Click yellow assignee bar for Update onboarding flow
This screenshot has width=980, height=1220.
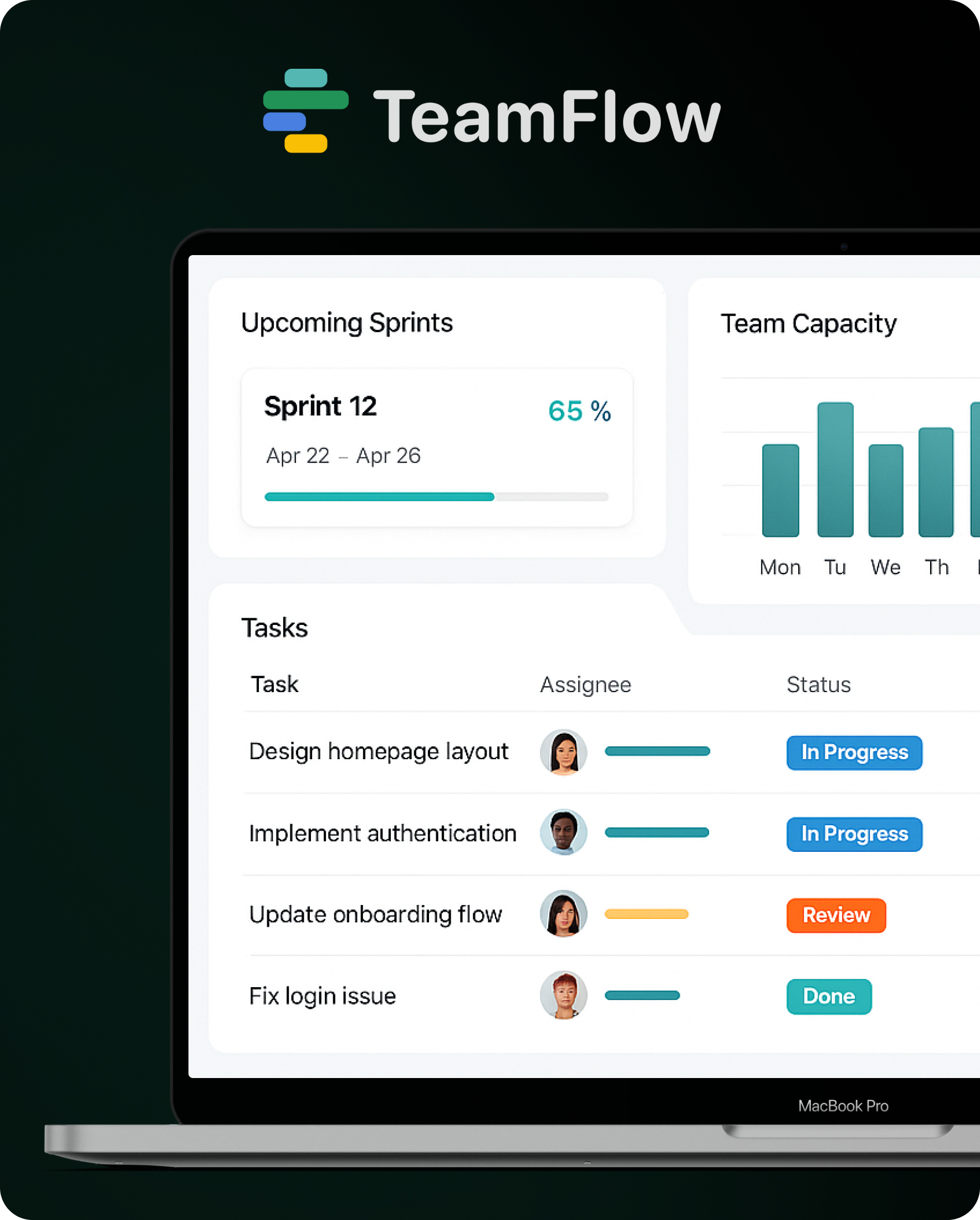click(x=646, y=914)
